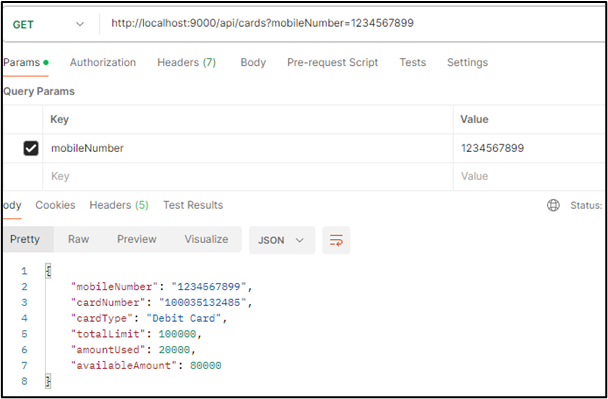
Task: Open the request Headers (7) tab
Action: coord(187,62)
